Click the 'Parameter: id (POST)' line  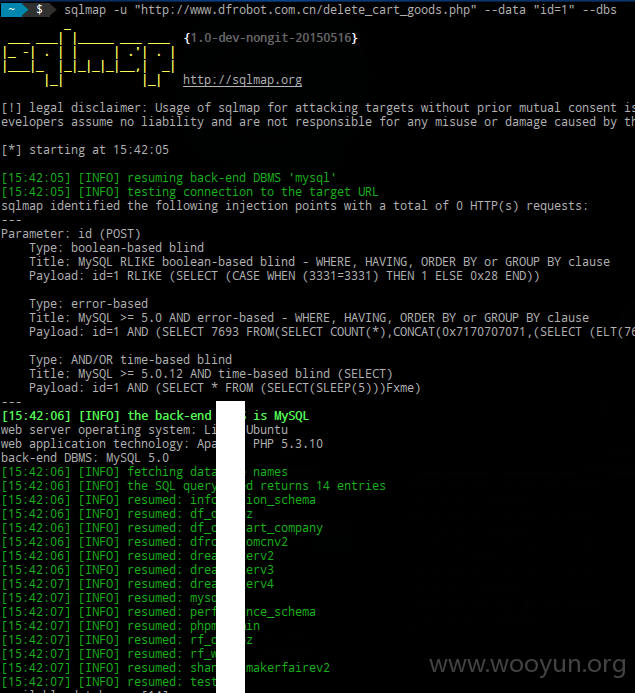(x=71, y=234)
